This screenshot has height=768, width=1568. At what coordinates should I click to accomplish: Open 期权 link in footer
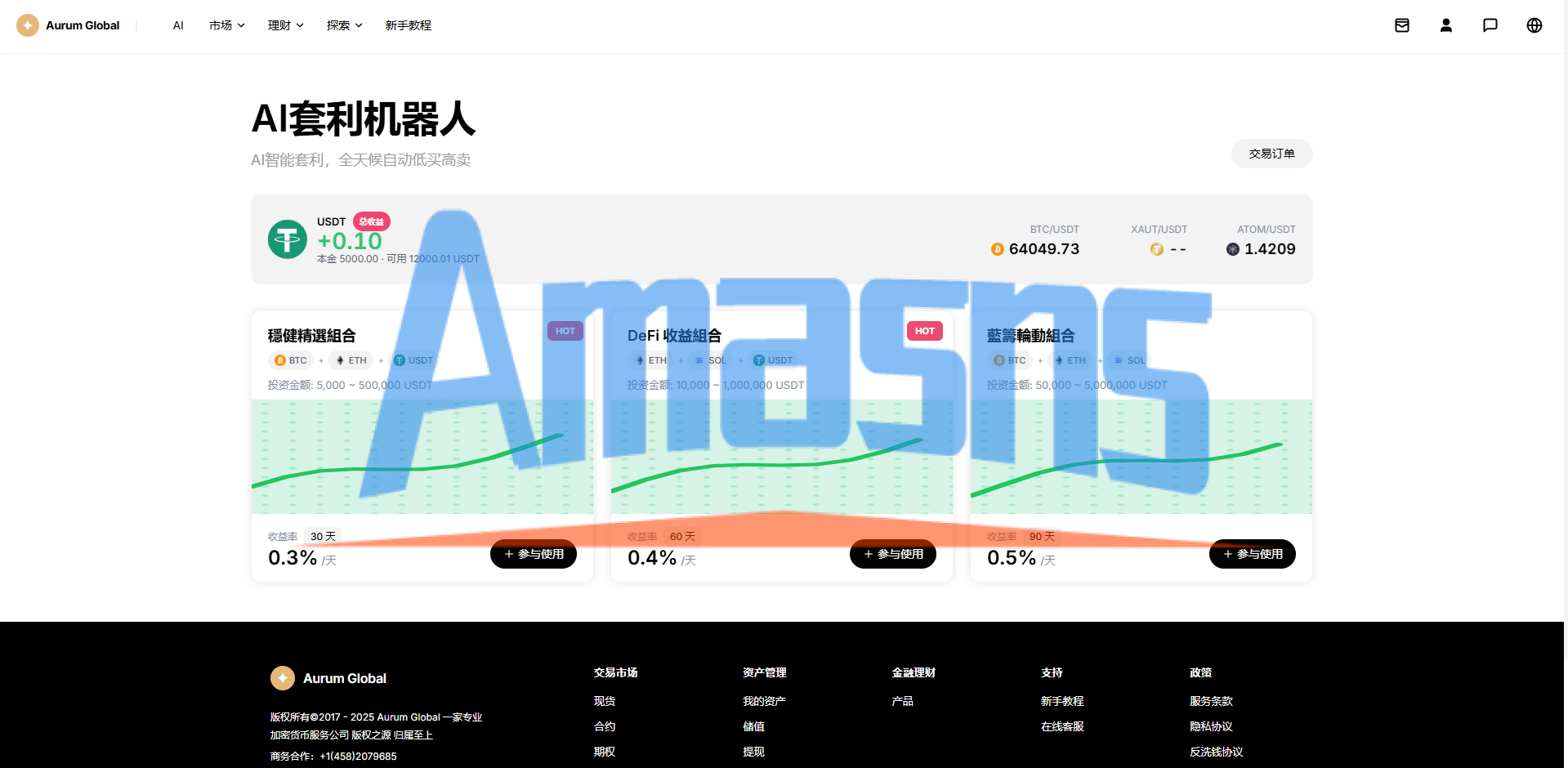tap(605, 752)
